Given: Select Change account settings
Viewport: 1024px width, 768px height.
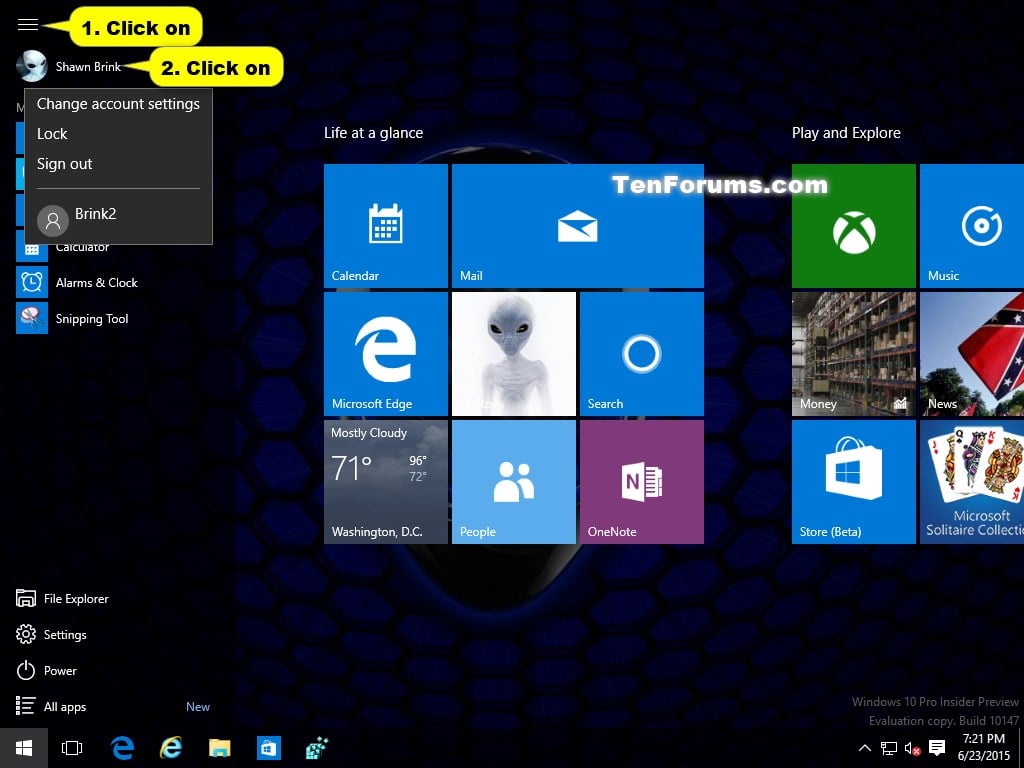Looking at the screenshot, I should [118, 104].
